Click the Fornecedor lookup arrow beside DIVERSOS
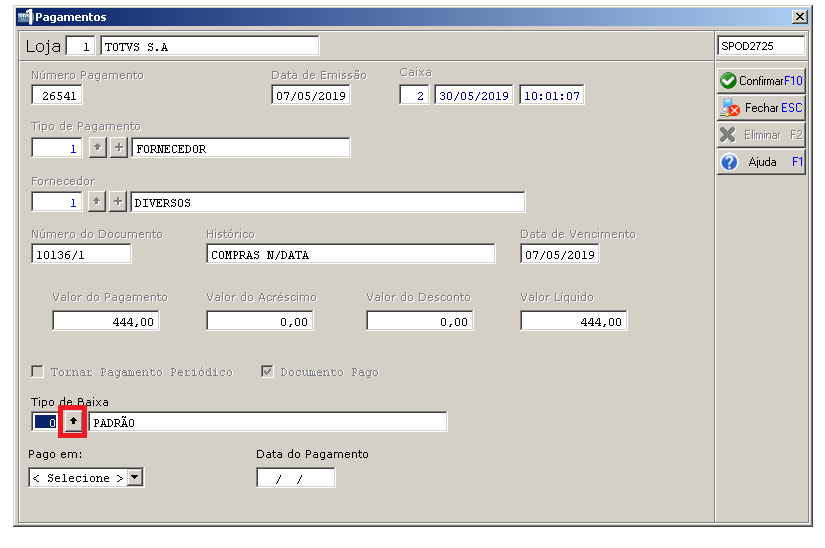This screenshot has height=548, width=825. 96,201
